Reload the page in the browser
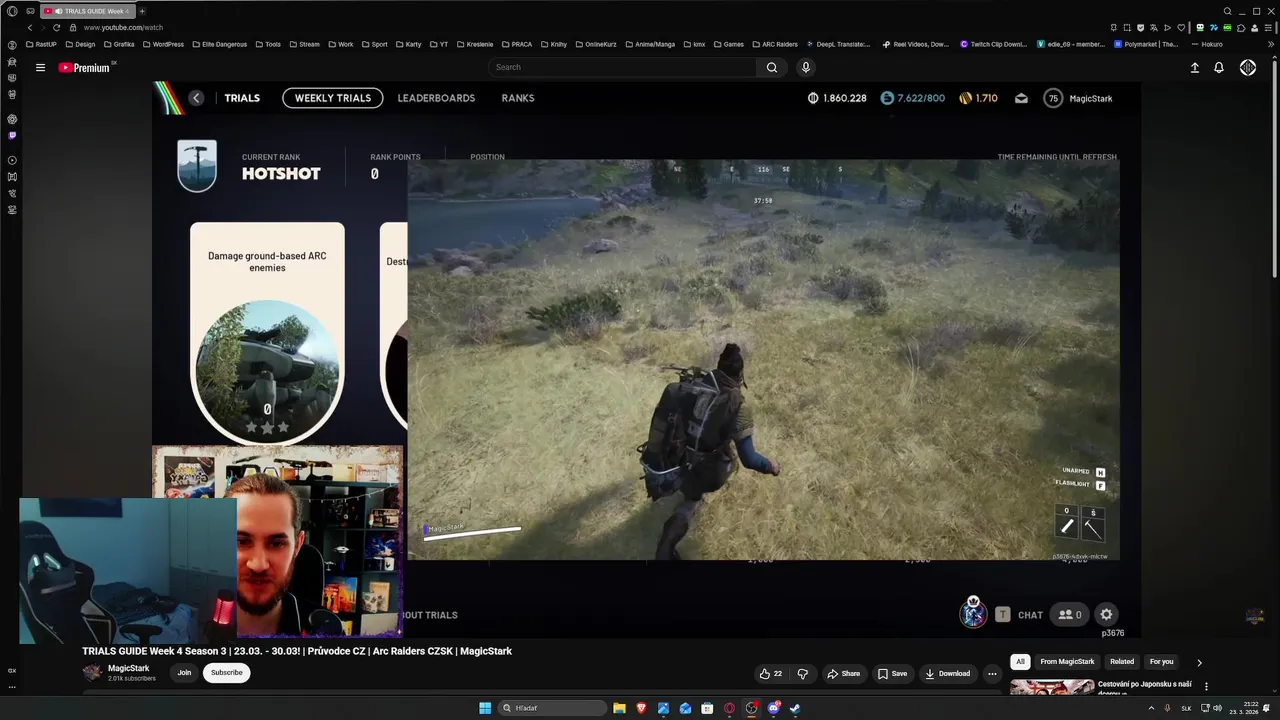 [x=56, y=27]
